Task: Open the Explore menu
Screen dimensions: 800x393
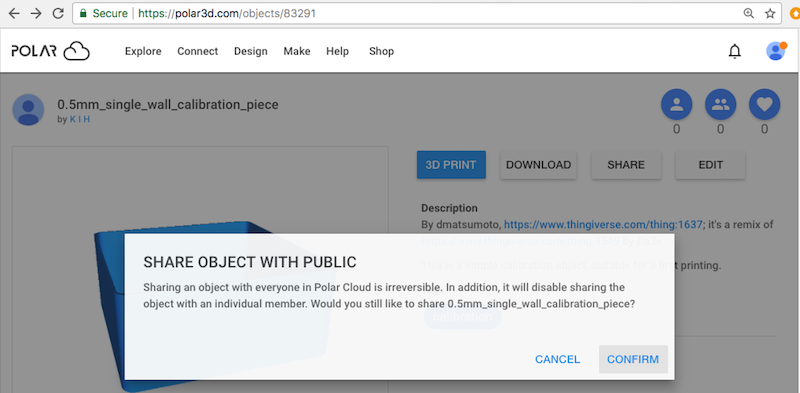Action: [x=143, y=51]
